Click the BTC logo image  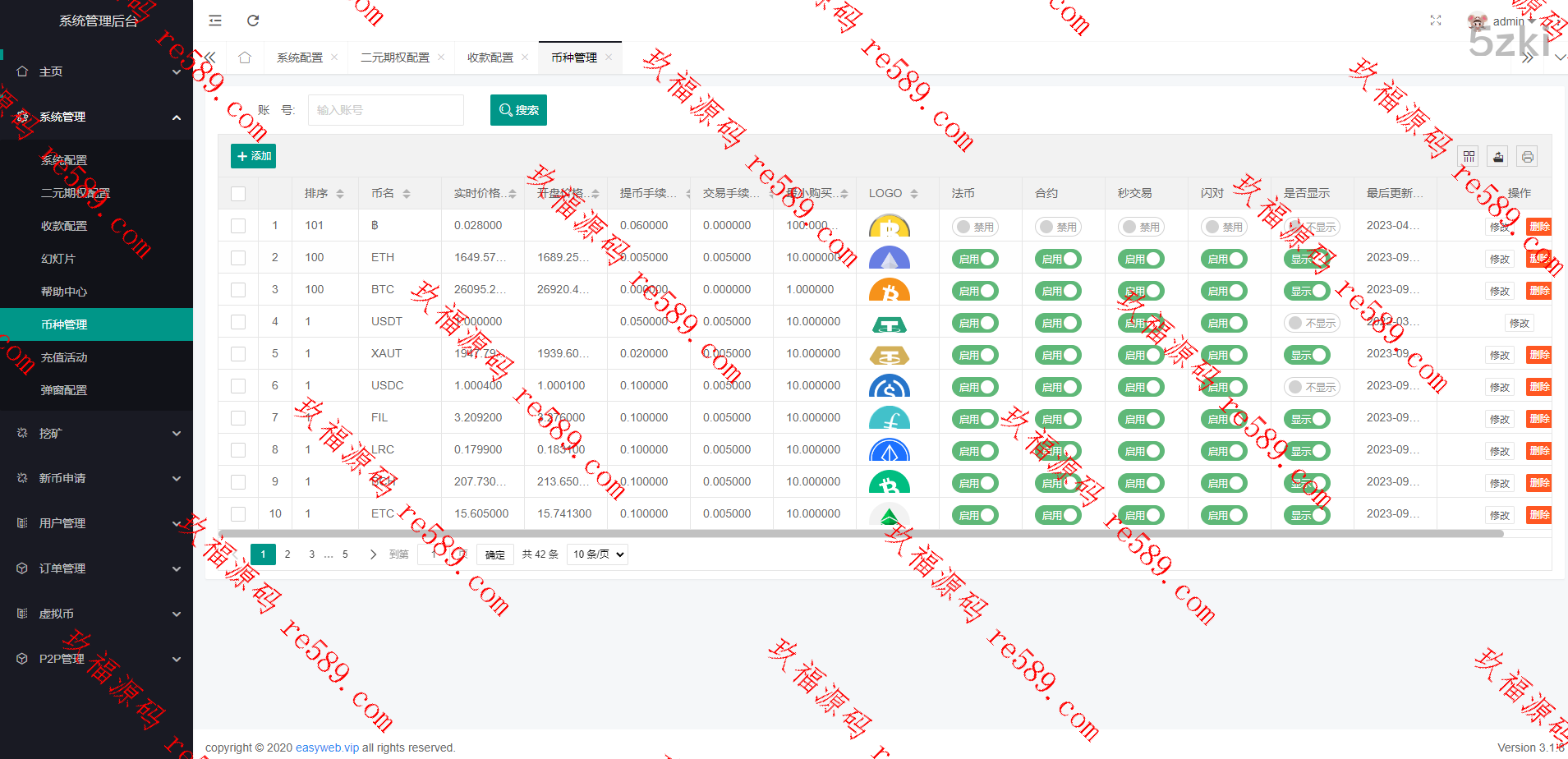pos(889,290)
